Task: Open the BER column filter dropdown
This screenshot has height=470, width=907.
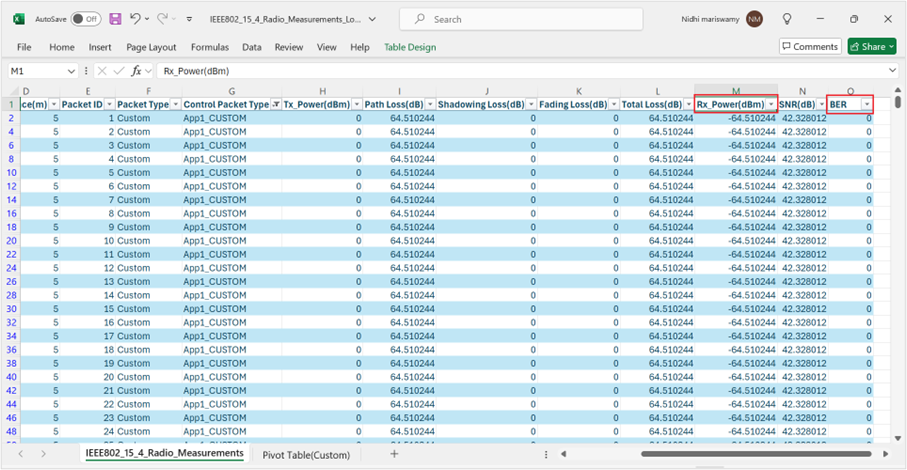Action: point(866,105)
